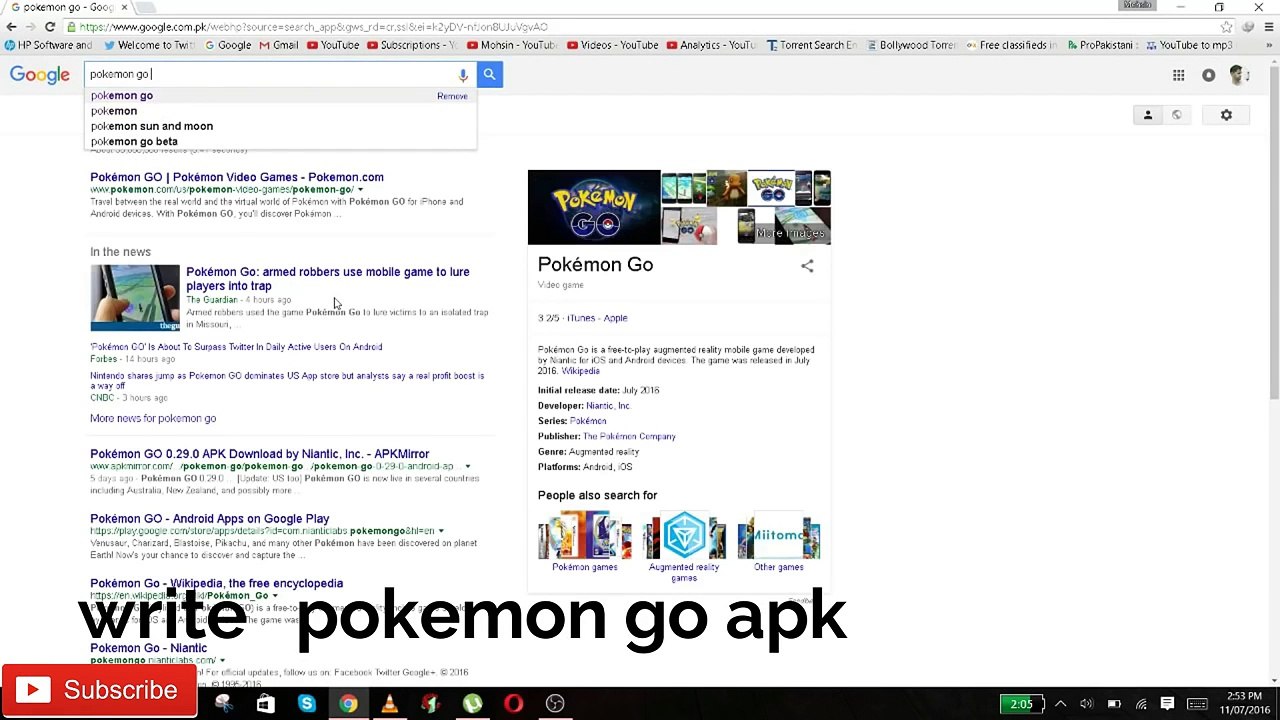Image resolution: width=1280 pixels, height=720 pixels.
Task: Open CNBC Nintendo shares article
Action: [x=287, y=381]
